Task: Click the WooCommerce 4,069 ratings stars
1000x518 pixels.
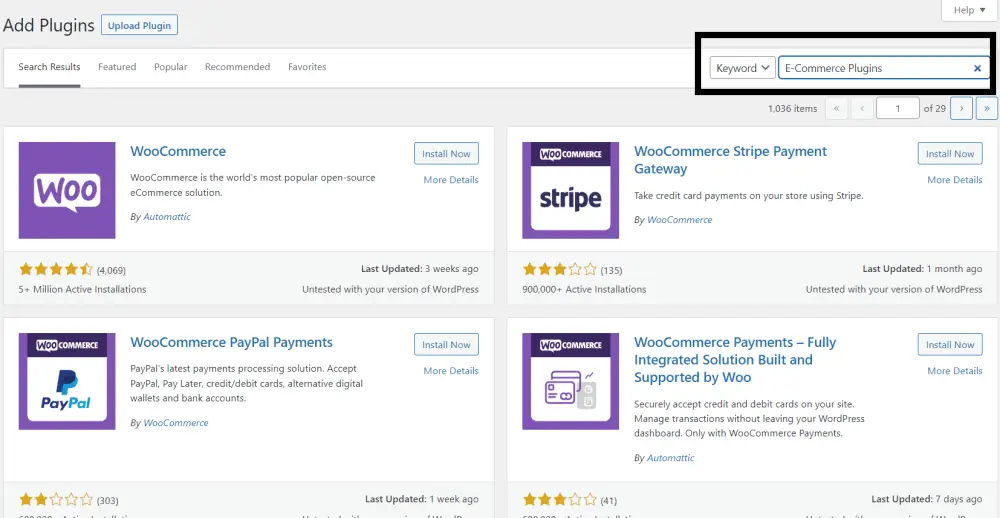Action: pyautogui.click(x=56, y=269)
